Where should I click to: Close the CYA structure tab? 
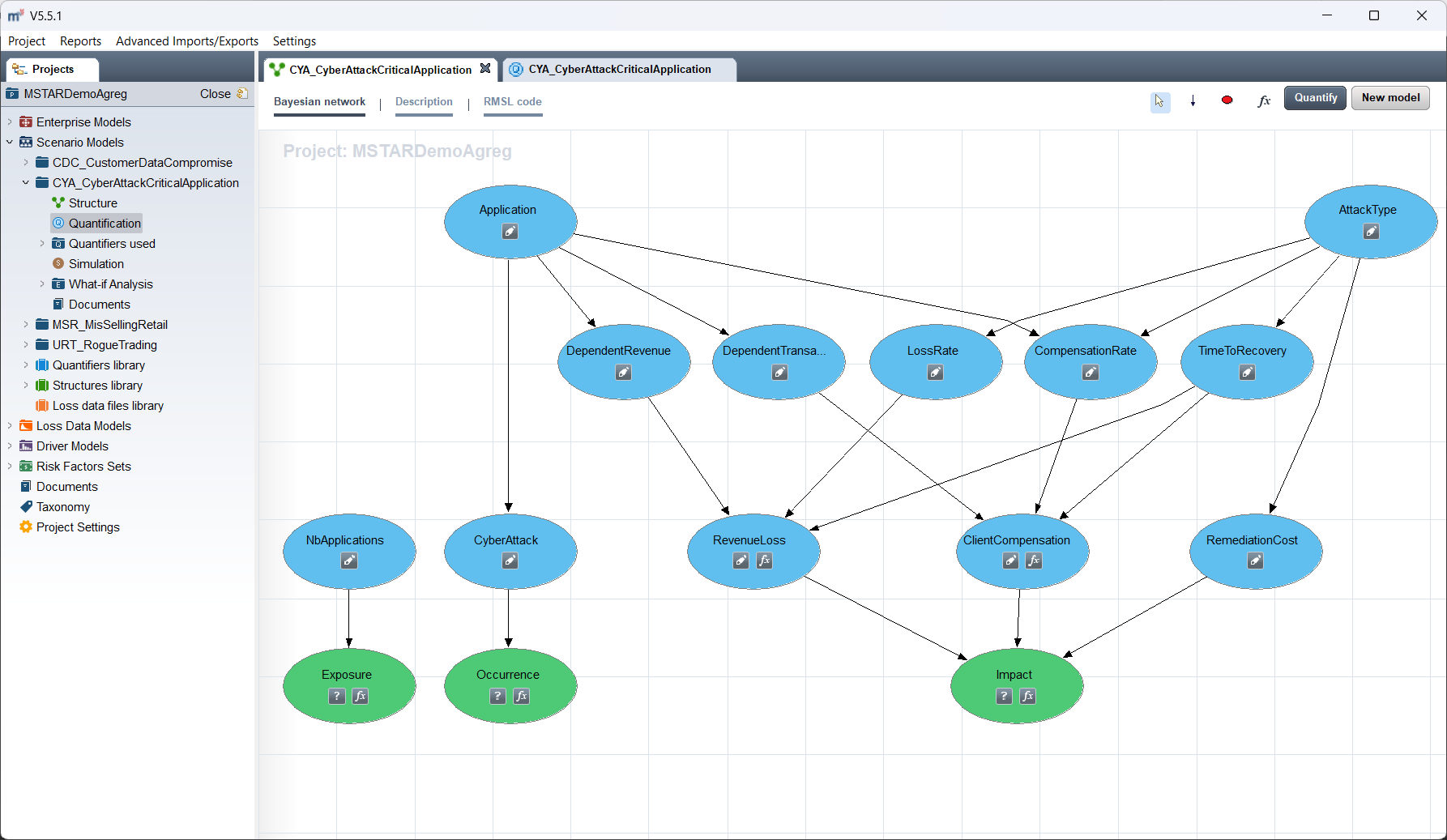(485, 69)
